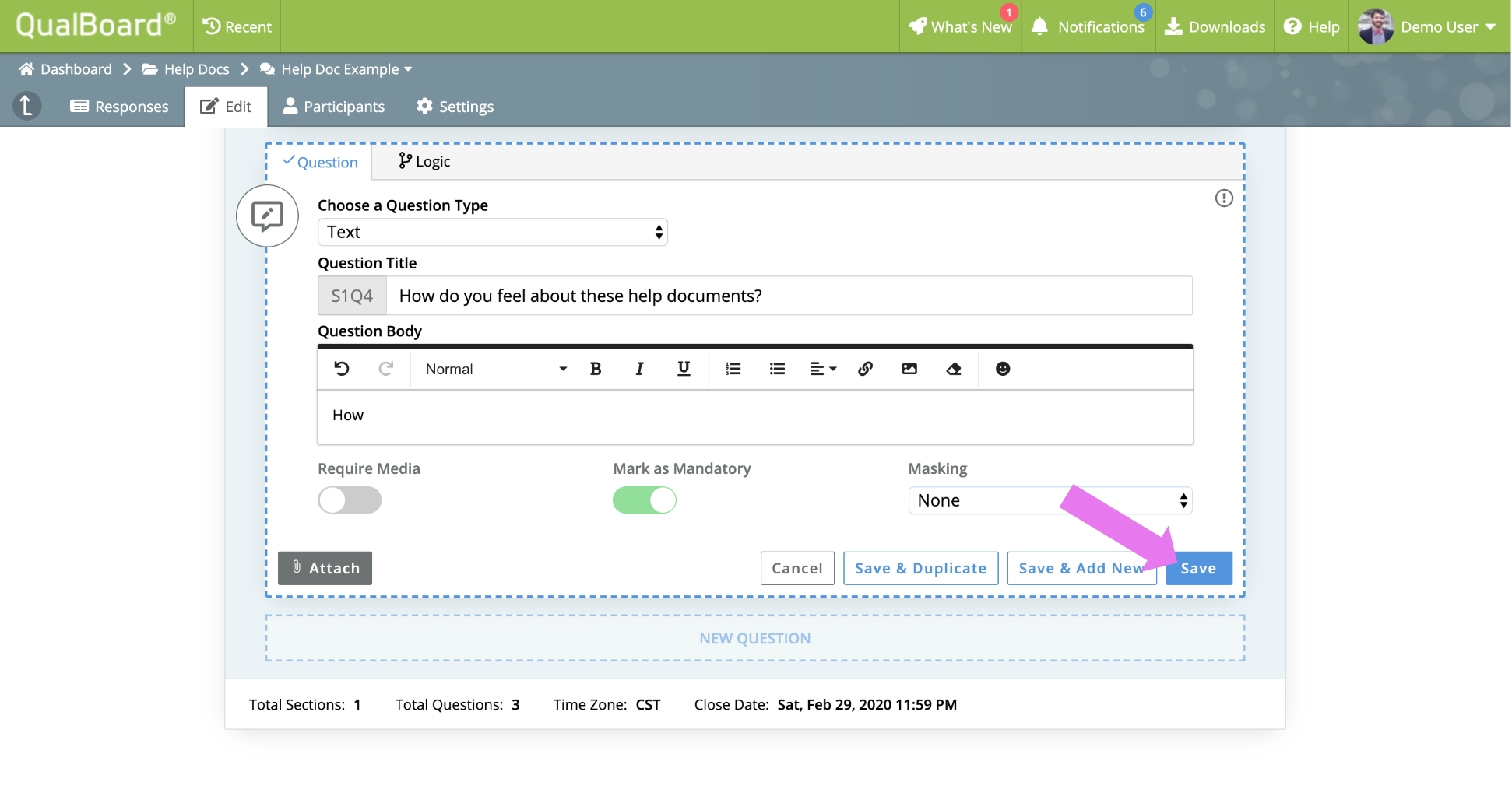Insert a bulleted list
1512x803 pixels.
click(777, 369)
